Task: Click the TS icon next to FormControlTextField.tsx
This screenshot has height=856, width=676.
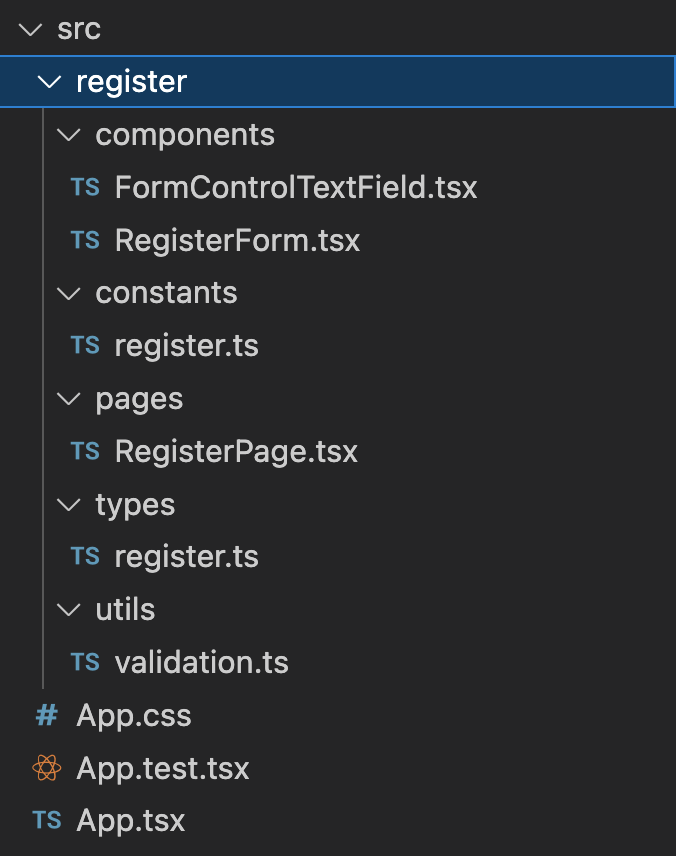Action: point(86,187)
